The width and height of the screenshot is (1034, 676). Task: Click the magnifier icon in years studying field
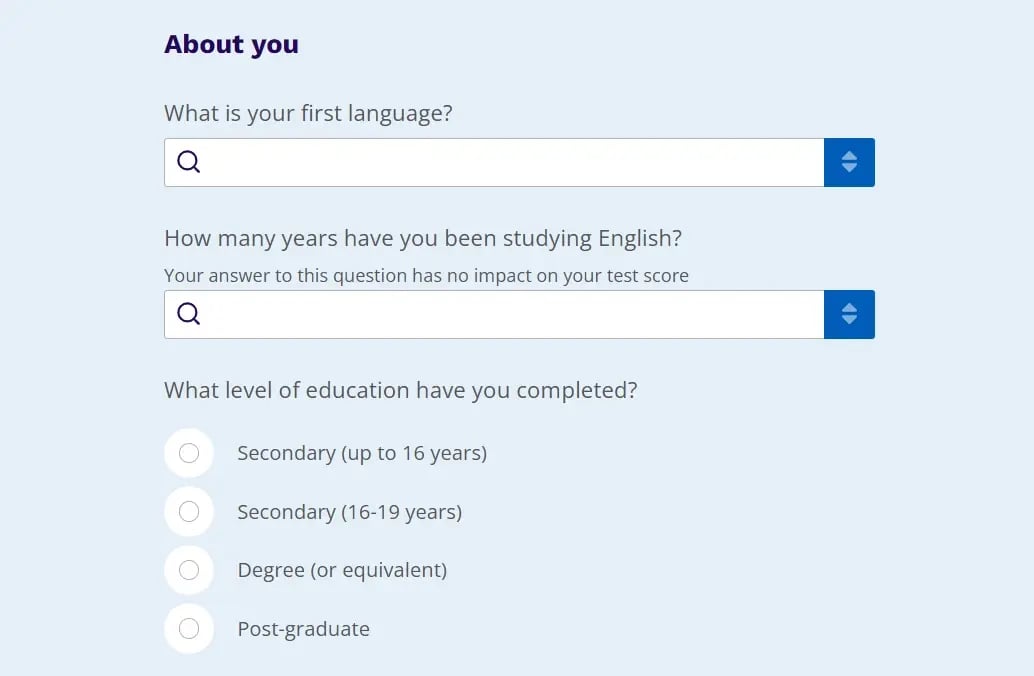(189, 314)
